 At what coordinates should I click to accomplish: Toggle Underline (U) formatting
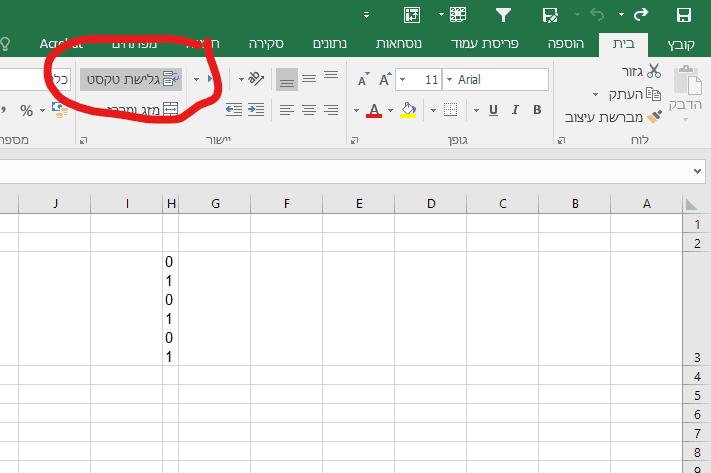[x=493, y=110]
